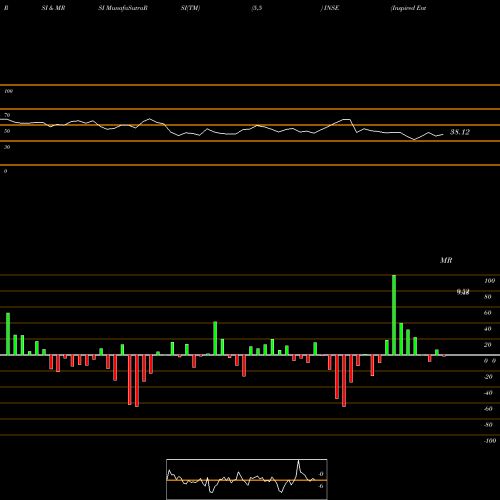
Task: Click the RSI value 38.12 label
Action: click(460, 132)
